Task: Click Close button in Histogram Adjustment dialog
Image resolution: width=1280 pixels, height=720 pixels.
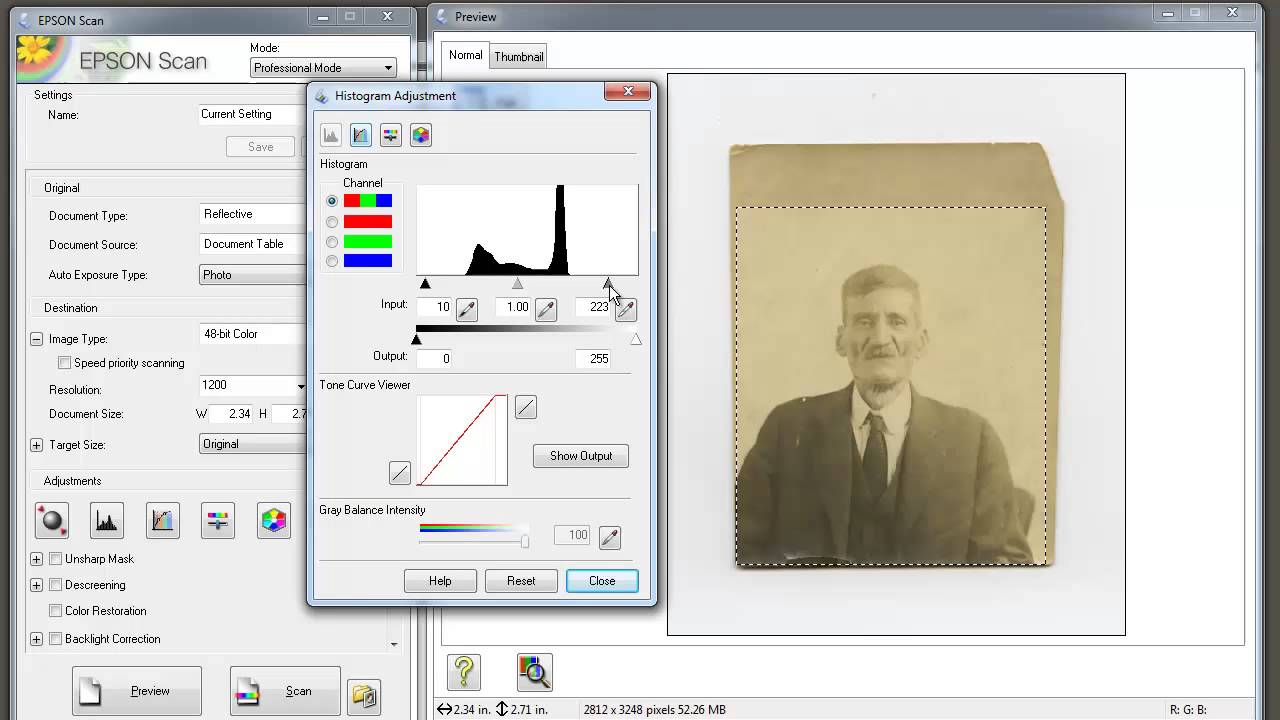Action: [602, 581]
